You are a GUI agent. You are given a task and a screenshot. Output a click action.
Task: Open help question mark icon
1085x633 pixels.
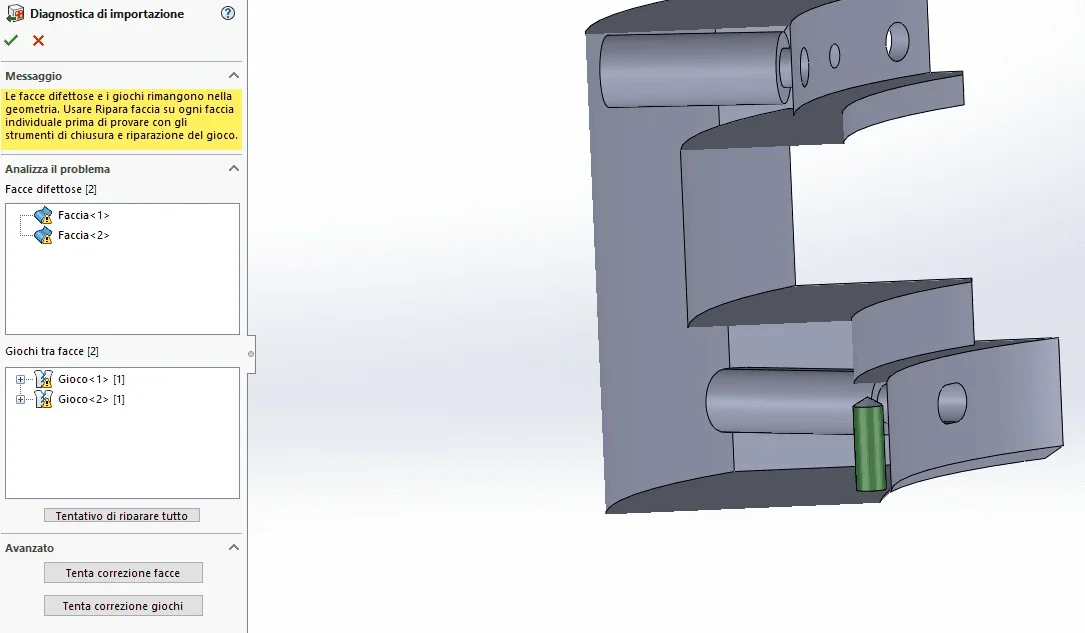point(228,13)
